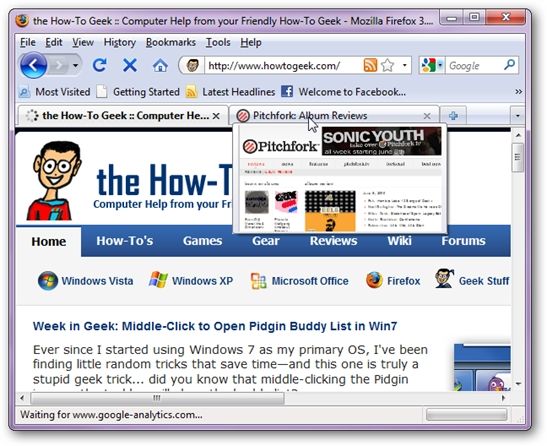Open the Most Visited bookmarks folder

click(x=54, y=92)
